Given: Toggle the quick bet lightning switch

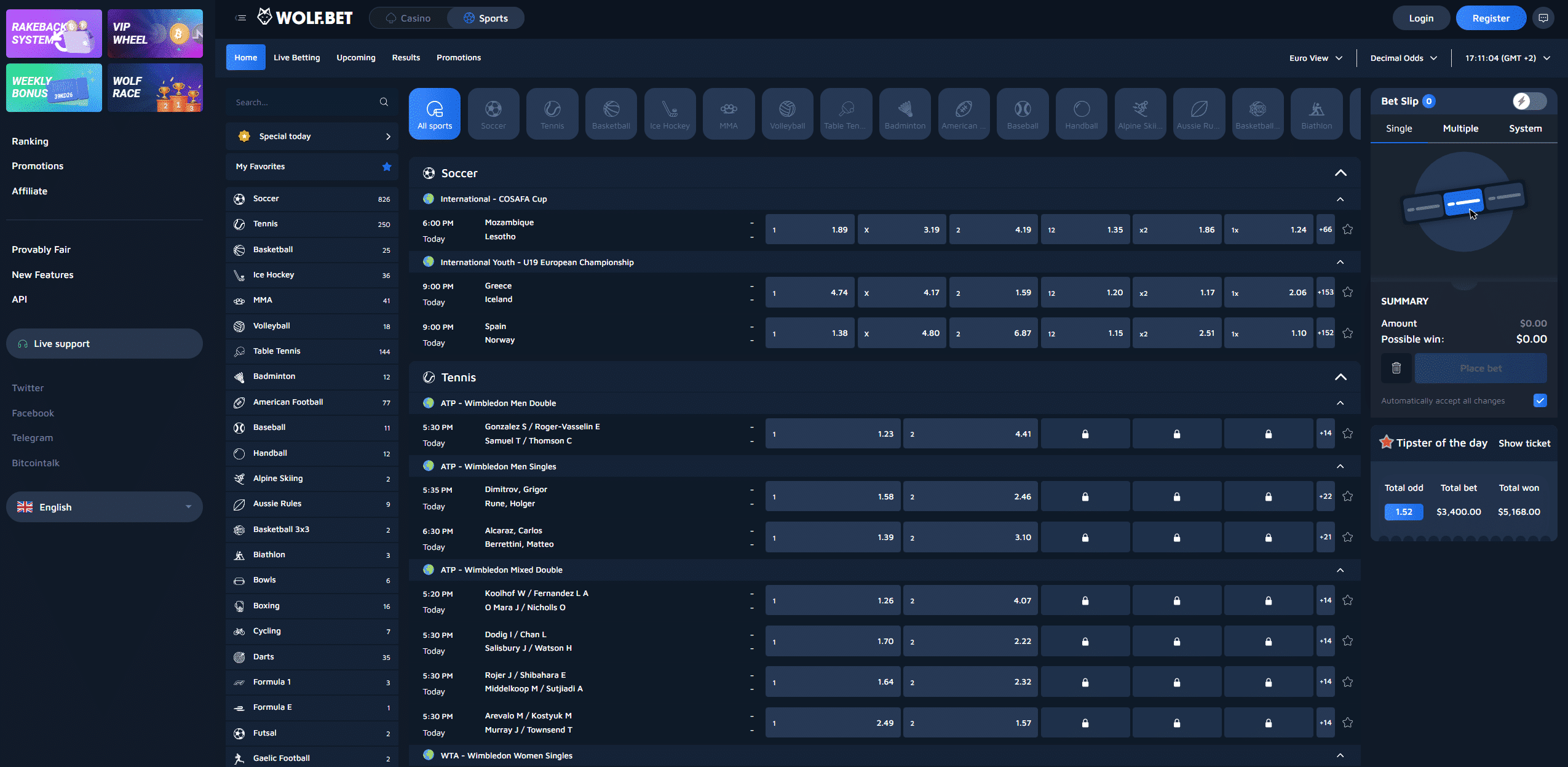Looking at the screenshot, I should (x=1529, y=101).
